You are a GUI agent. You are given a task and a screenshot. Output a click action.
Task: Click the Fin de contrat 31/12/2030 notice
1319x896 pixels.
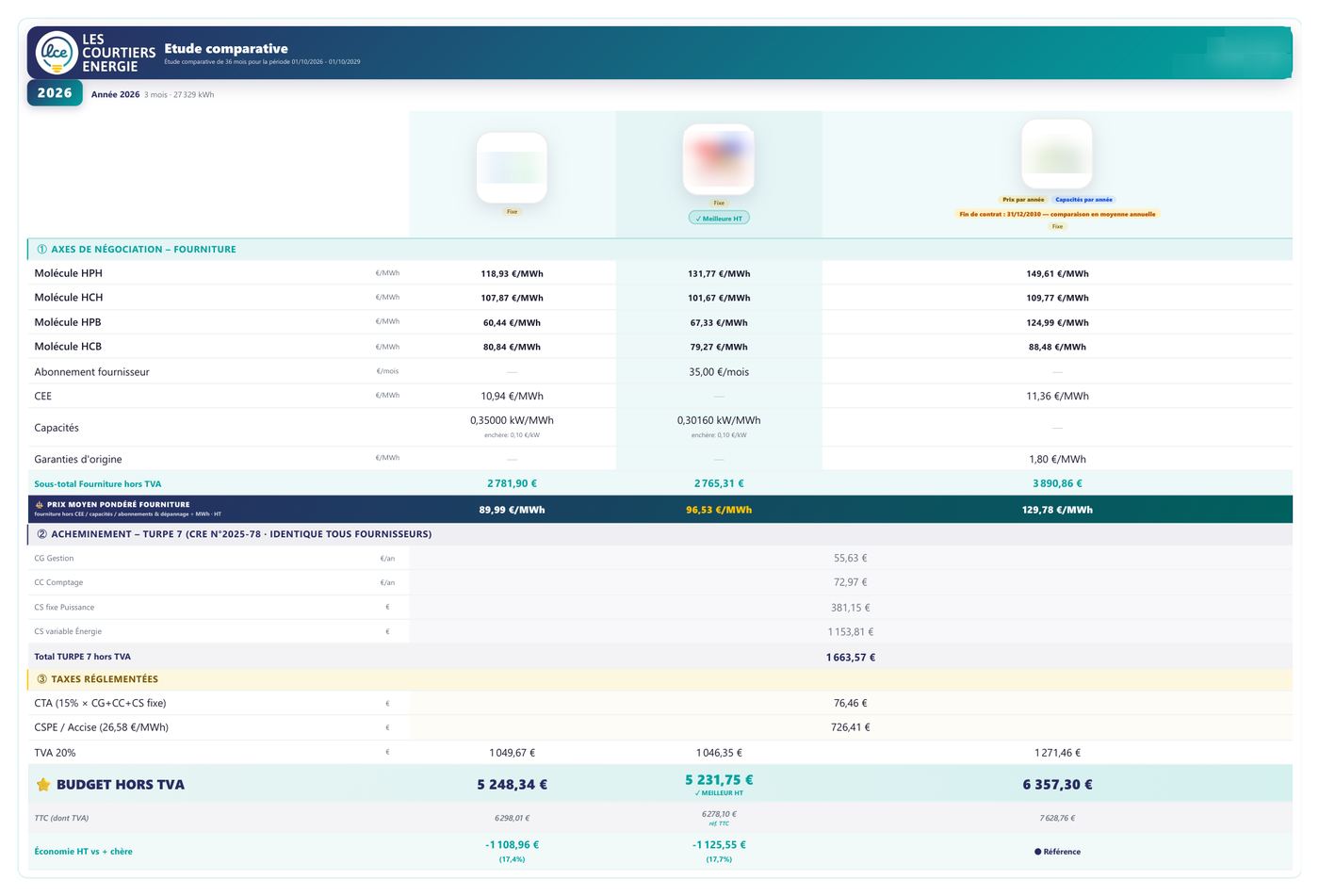coord(1057,214)
